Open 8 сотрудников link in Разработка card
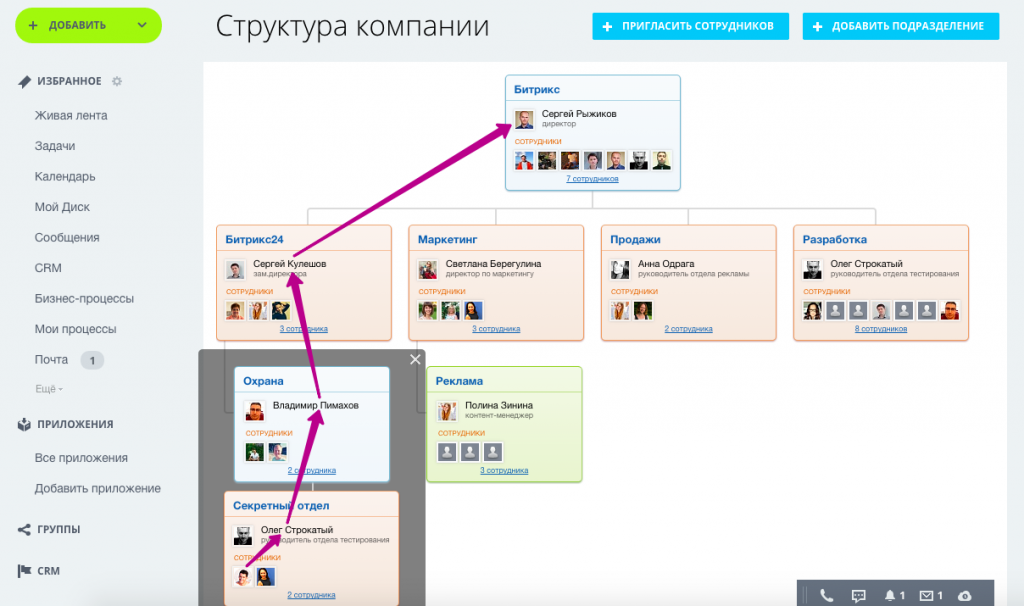 point(881,329)
